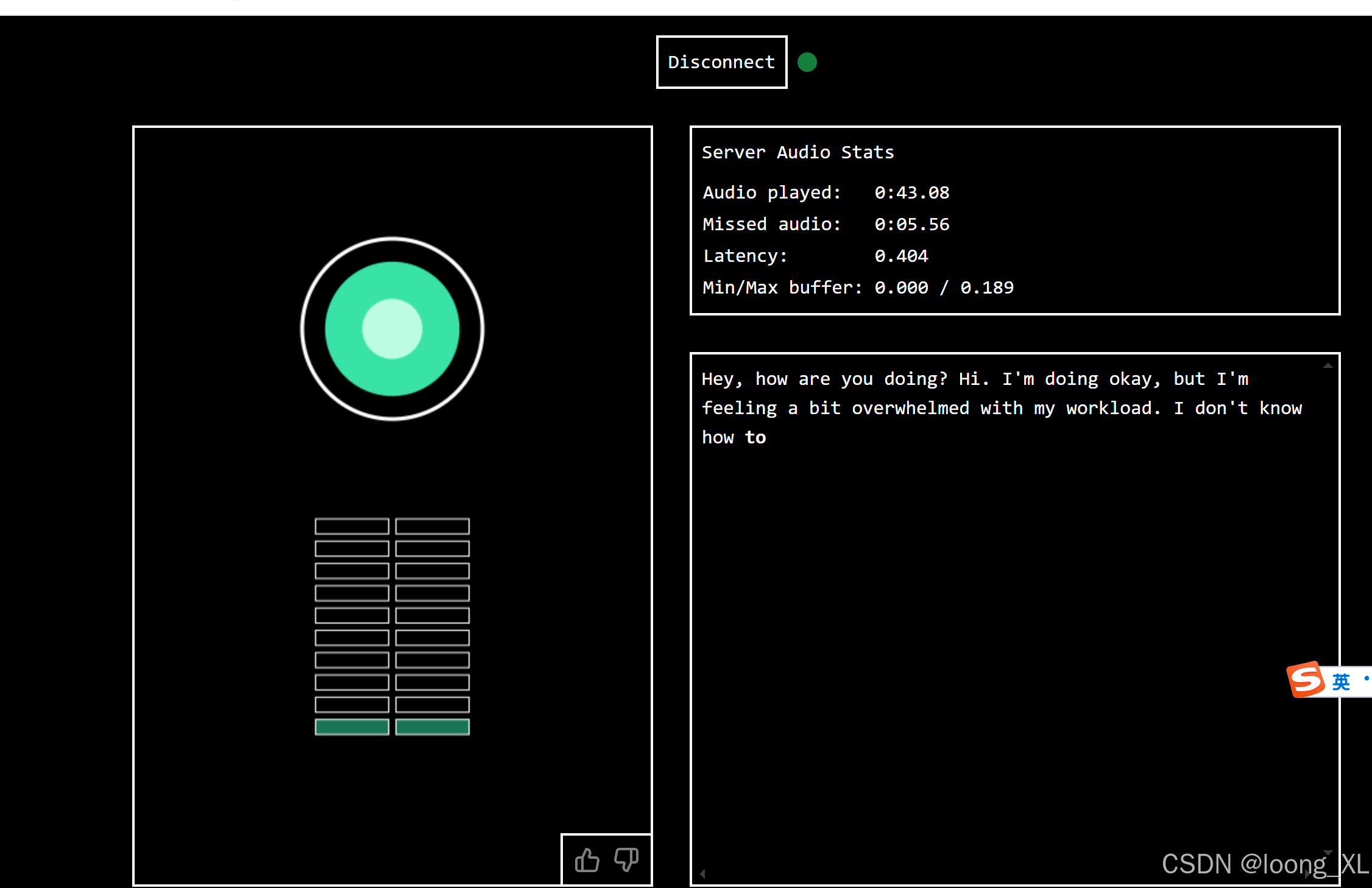Viewport: 1372px width, 888px height.
Task: Click the Min/Max buffer values
Action: pos(944,287)
